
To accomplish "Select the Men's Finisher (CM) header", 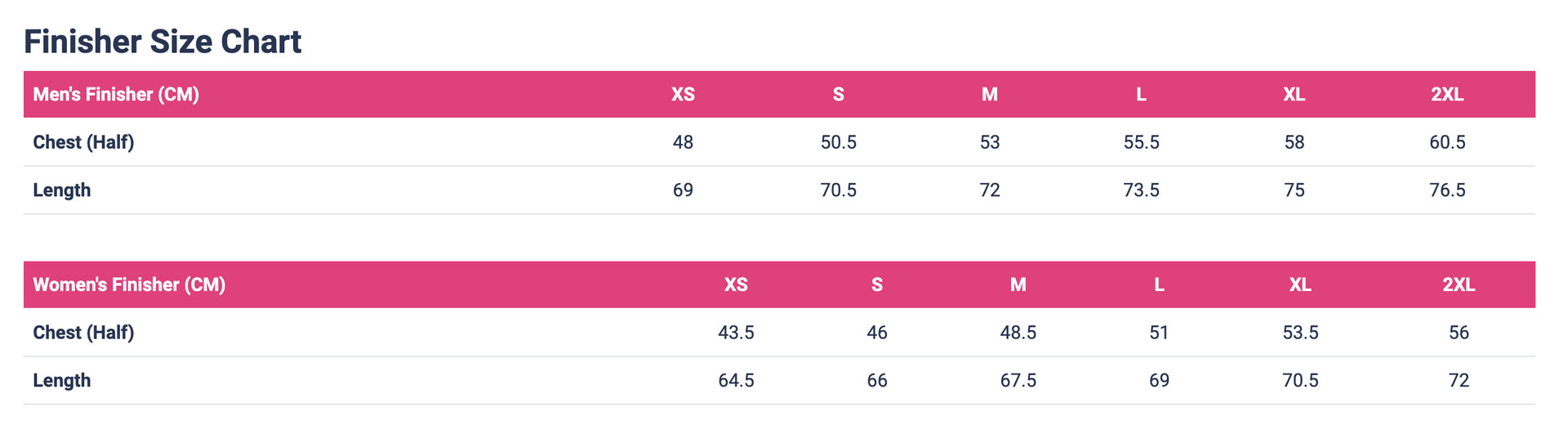I will (116, 94).
